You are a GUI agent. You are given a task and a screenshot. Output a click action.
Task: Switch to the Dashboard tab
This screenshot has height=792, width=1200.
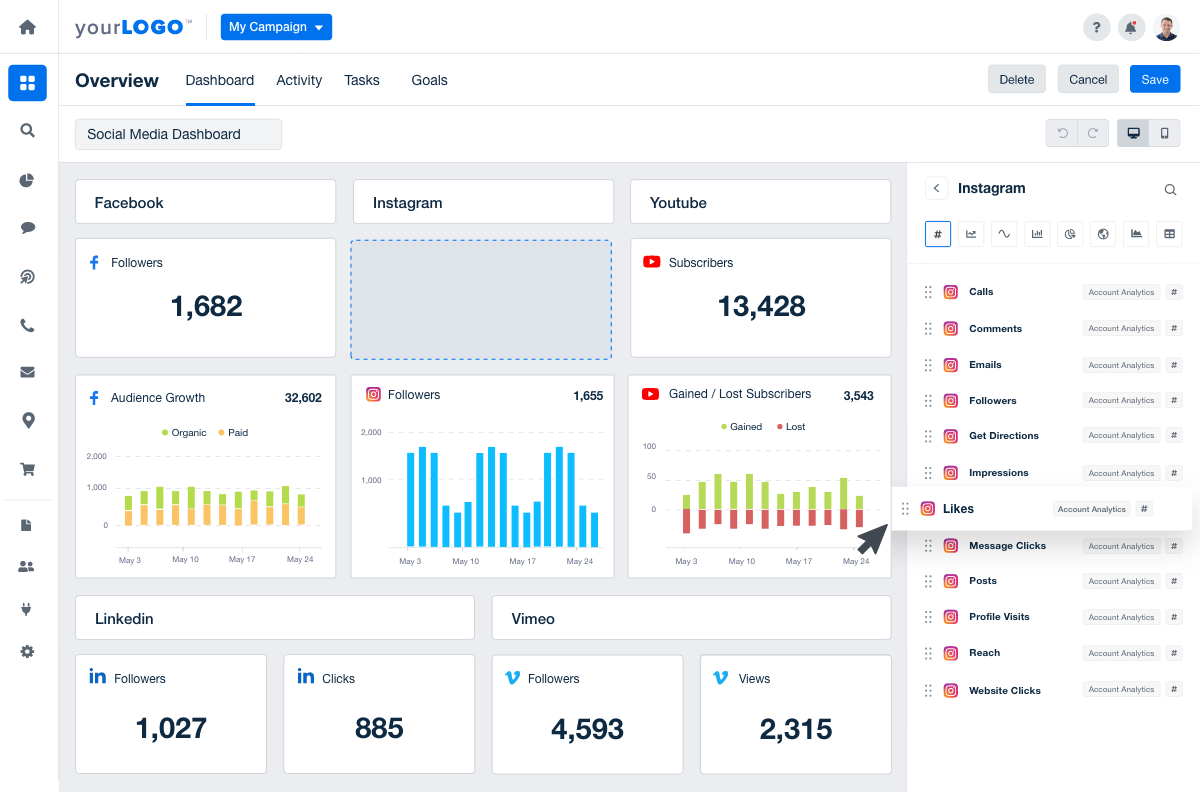(220, 80)
